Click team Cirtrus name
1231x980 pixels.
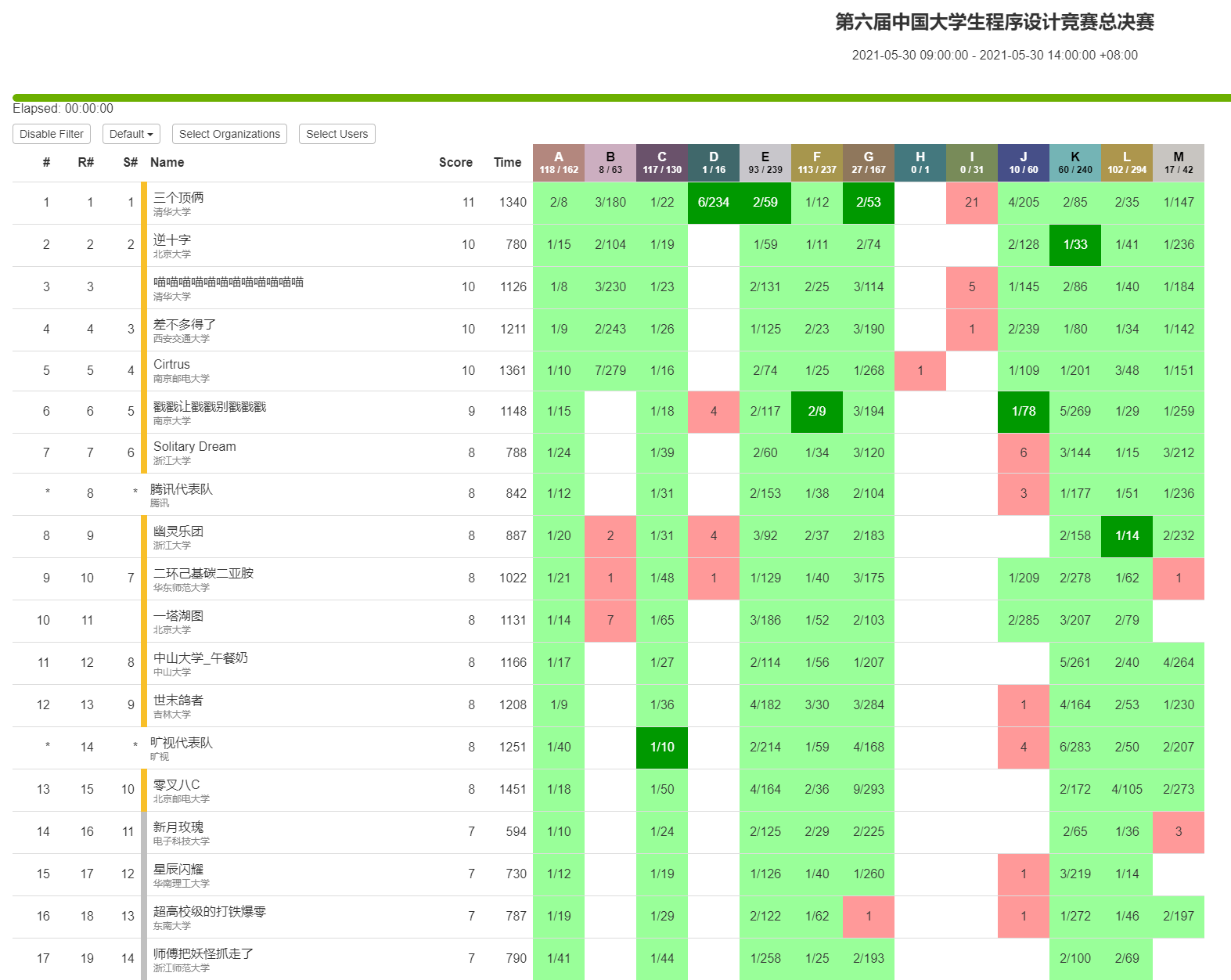171,364
